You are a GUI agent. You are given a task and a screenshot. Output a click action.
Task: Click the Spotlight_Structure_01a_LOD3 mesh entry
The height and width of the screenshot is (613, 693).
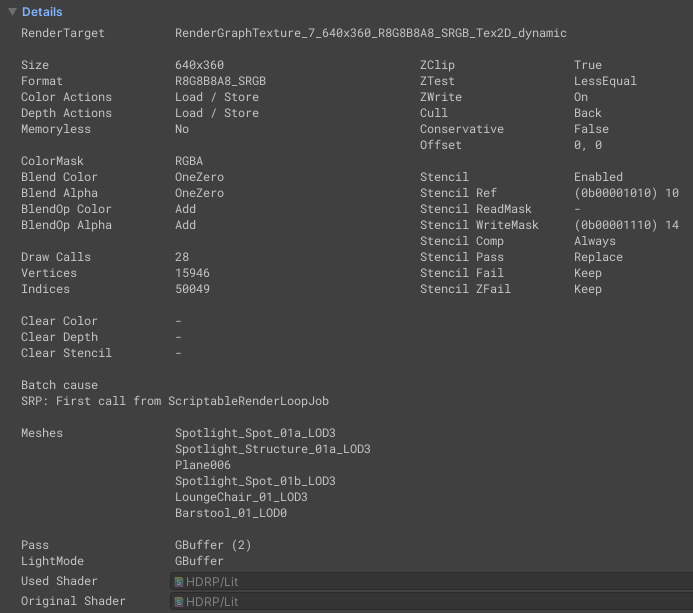click(272, 449)
